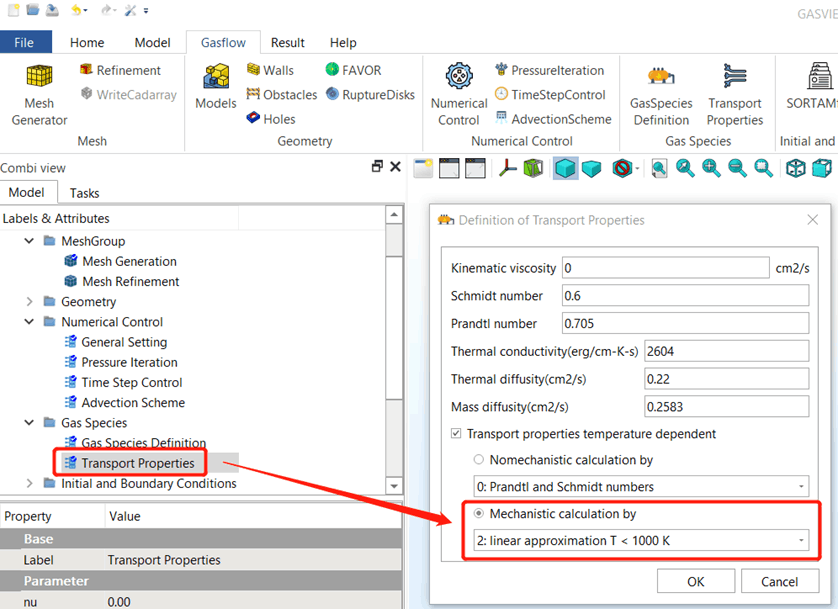This screenshot has height=609, width=838.
Task: Open the Models geometry tool
Action: (215, 87)
